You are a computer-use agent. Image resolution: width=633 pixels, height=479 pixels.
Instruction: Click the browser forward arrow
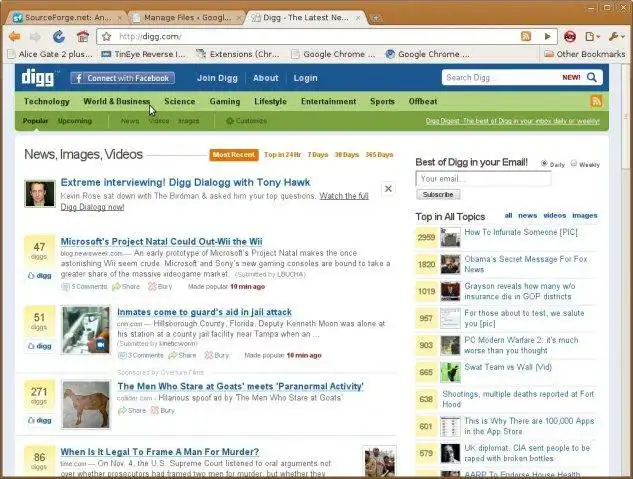[x=35, y=37]
